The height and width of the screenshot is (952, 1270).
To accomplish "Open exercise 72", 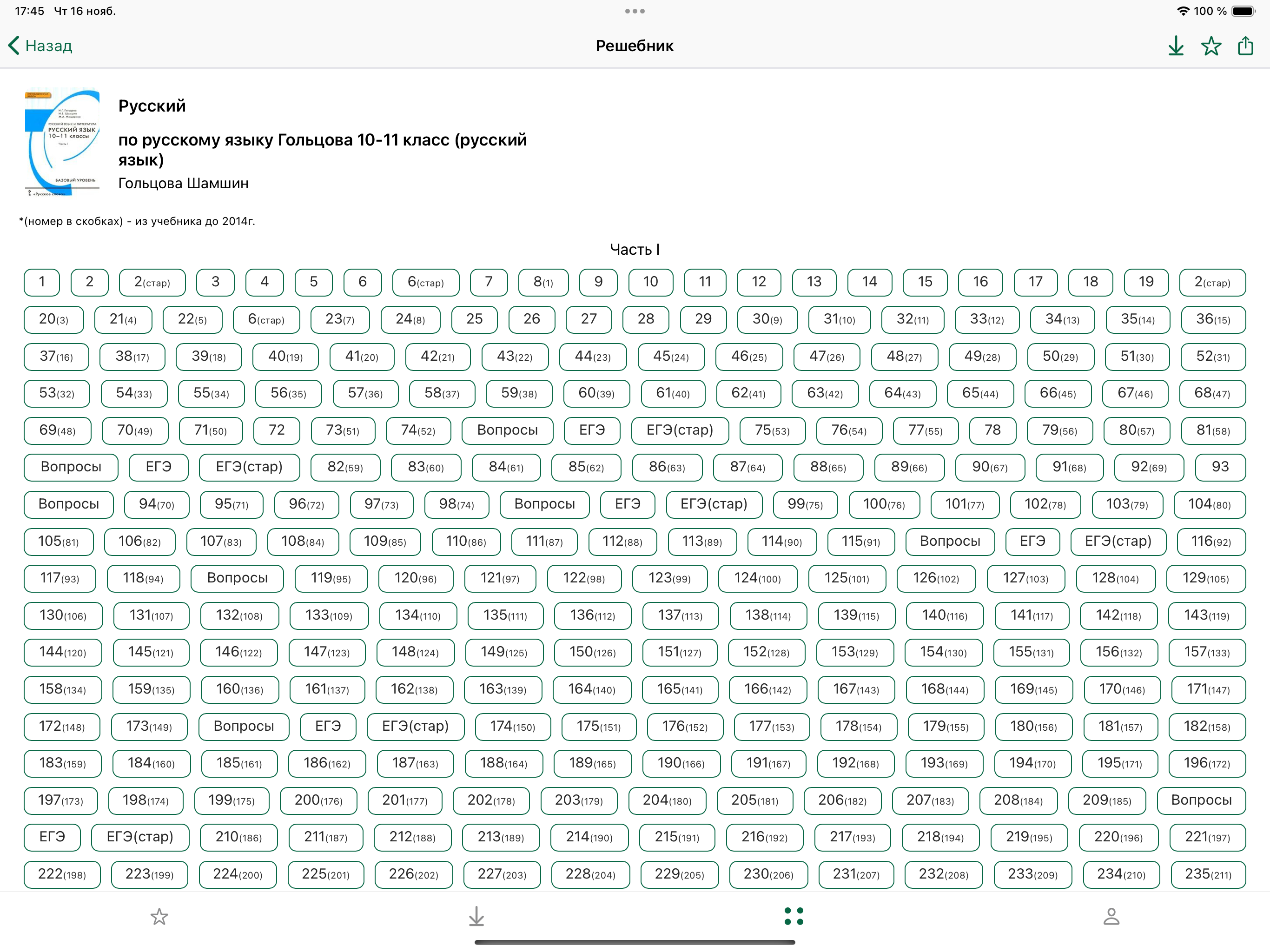I will (x=276, y=430).
